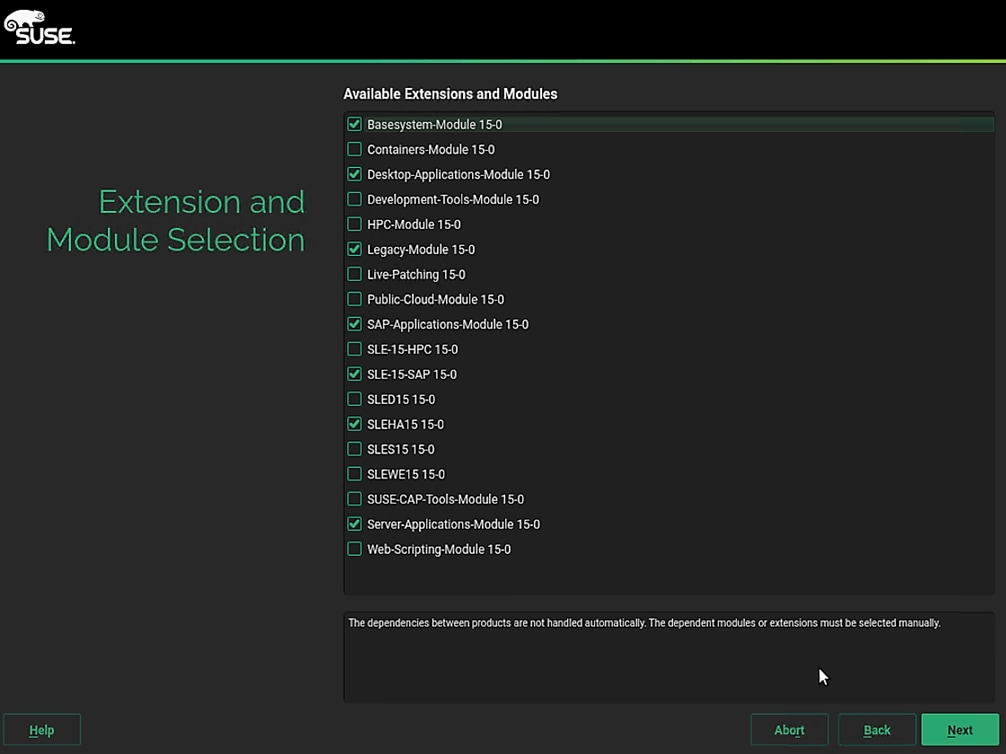Uncheck SLE-15-SAP 15-0 checkbox

click(x=354, y=374)
